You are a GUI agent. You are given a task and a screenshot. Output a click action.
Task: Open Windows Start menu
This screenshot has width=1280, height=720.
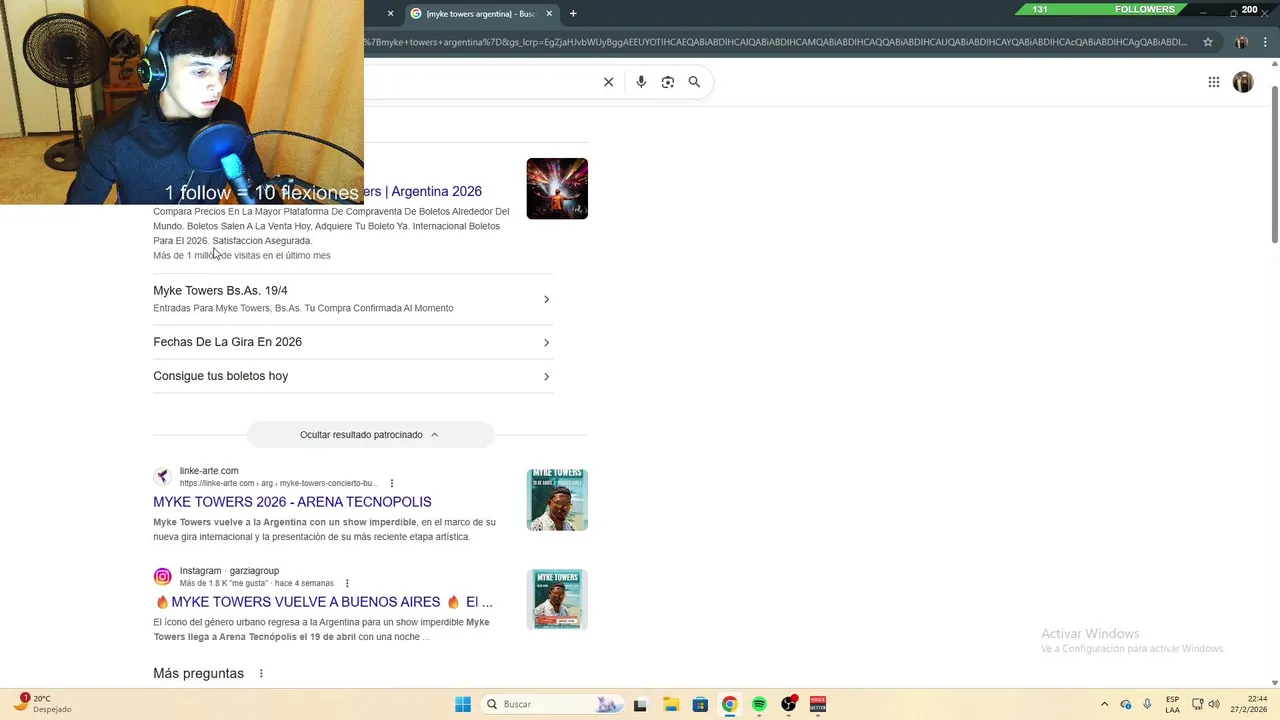coord(463,704)
